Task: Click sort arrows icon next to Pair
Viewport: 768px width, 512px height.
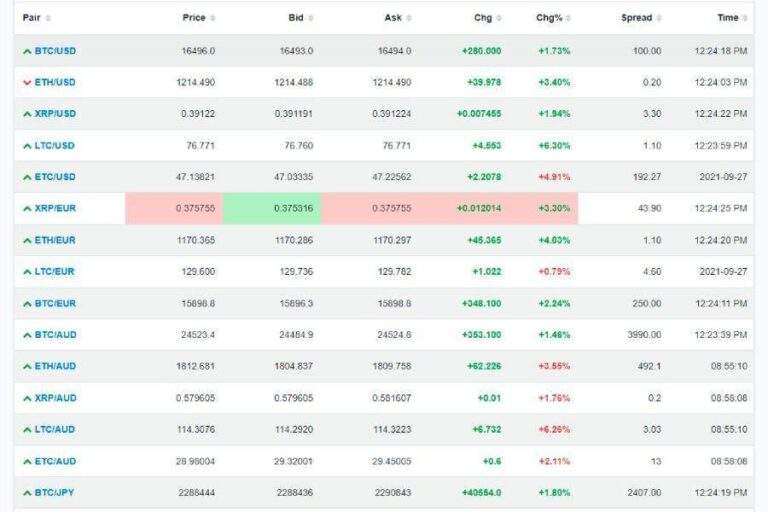Action: click(x=48, y=18)
